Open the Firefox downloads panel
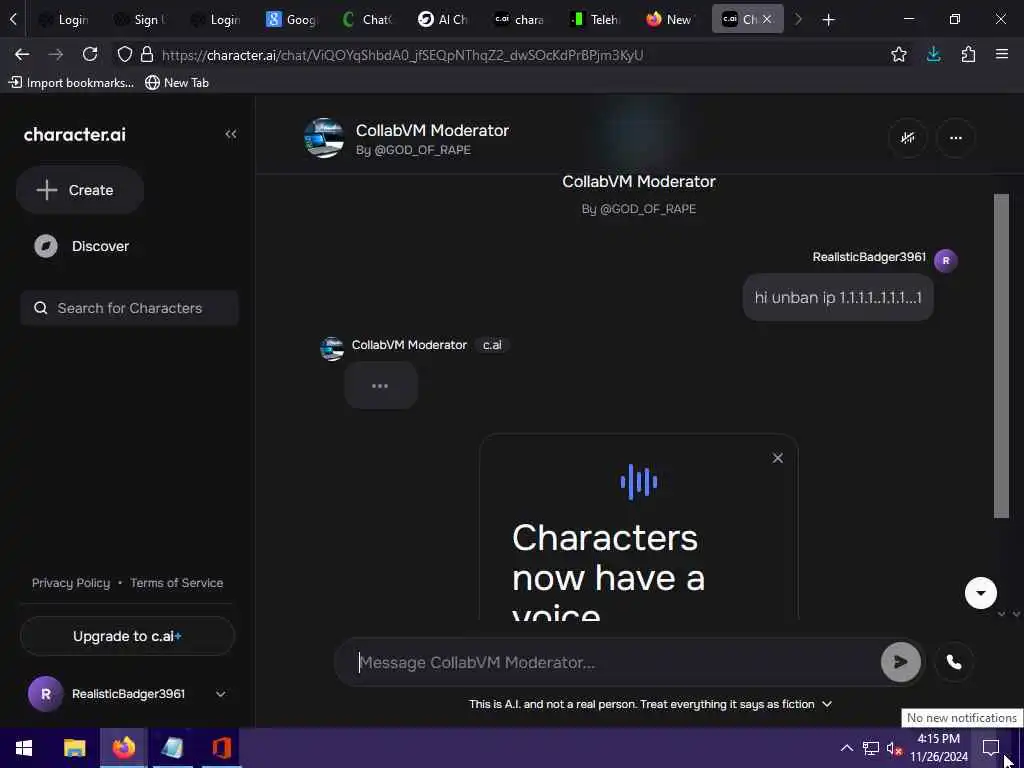This screenshot has width=1024, height=768. pos(934,55)
